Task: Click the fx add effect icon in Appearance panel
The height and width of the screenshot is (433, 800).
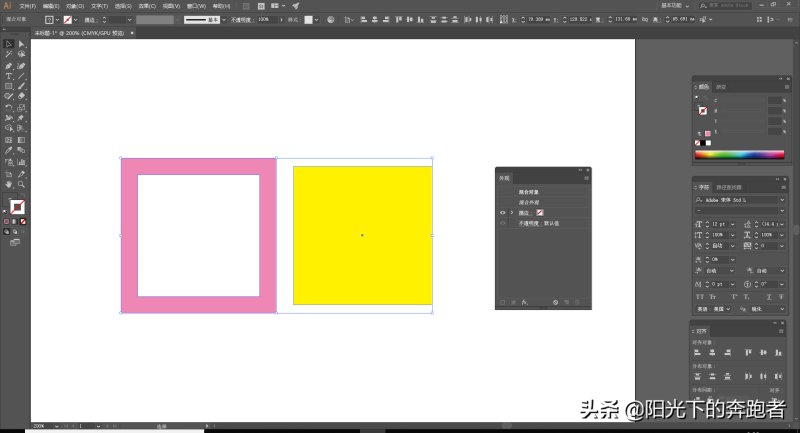Action: [x=525, y=301]
